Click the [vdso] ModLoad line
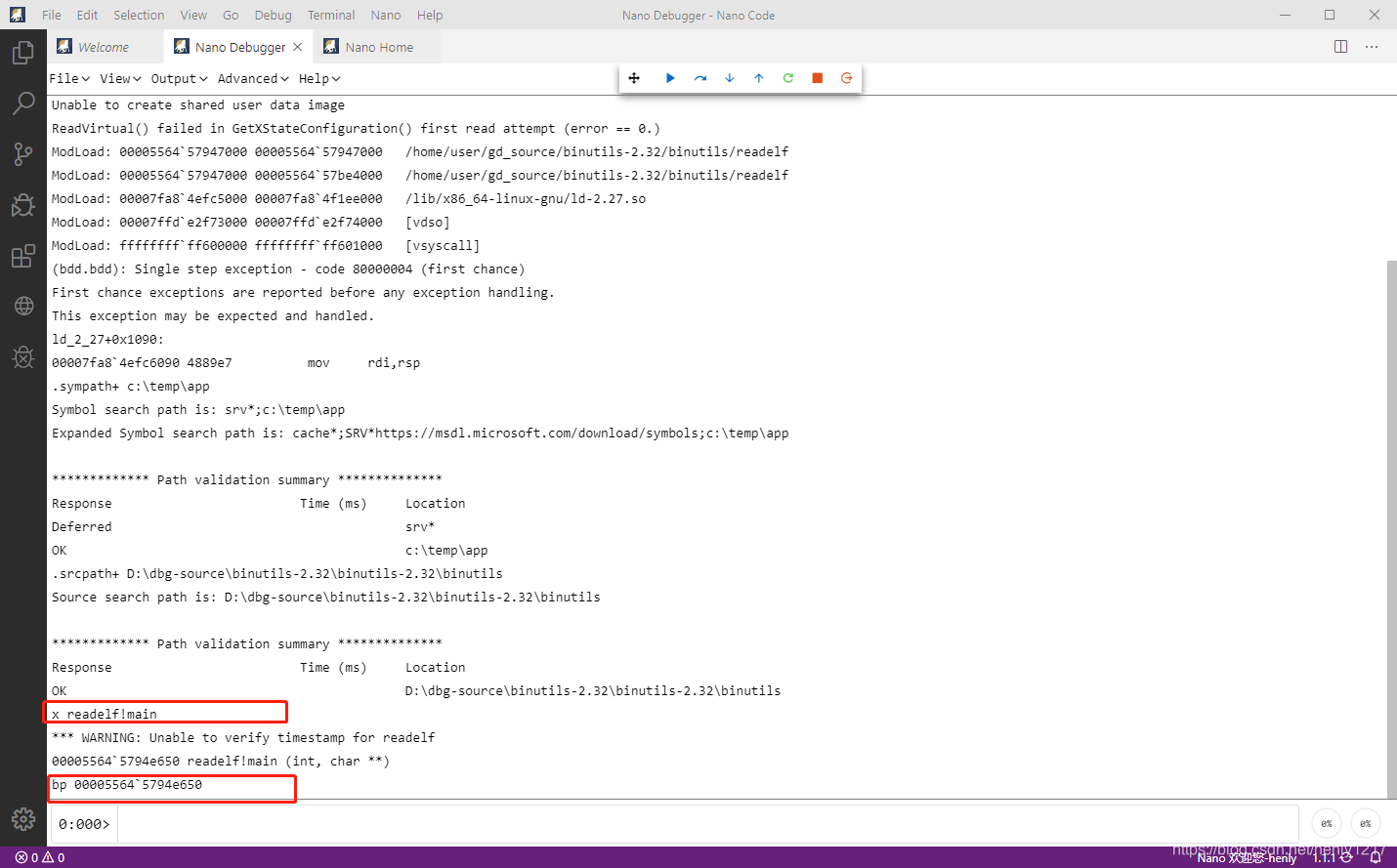Image resolution: width=1397 pixels, height=868 pixels. (251, 223)
